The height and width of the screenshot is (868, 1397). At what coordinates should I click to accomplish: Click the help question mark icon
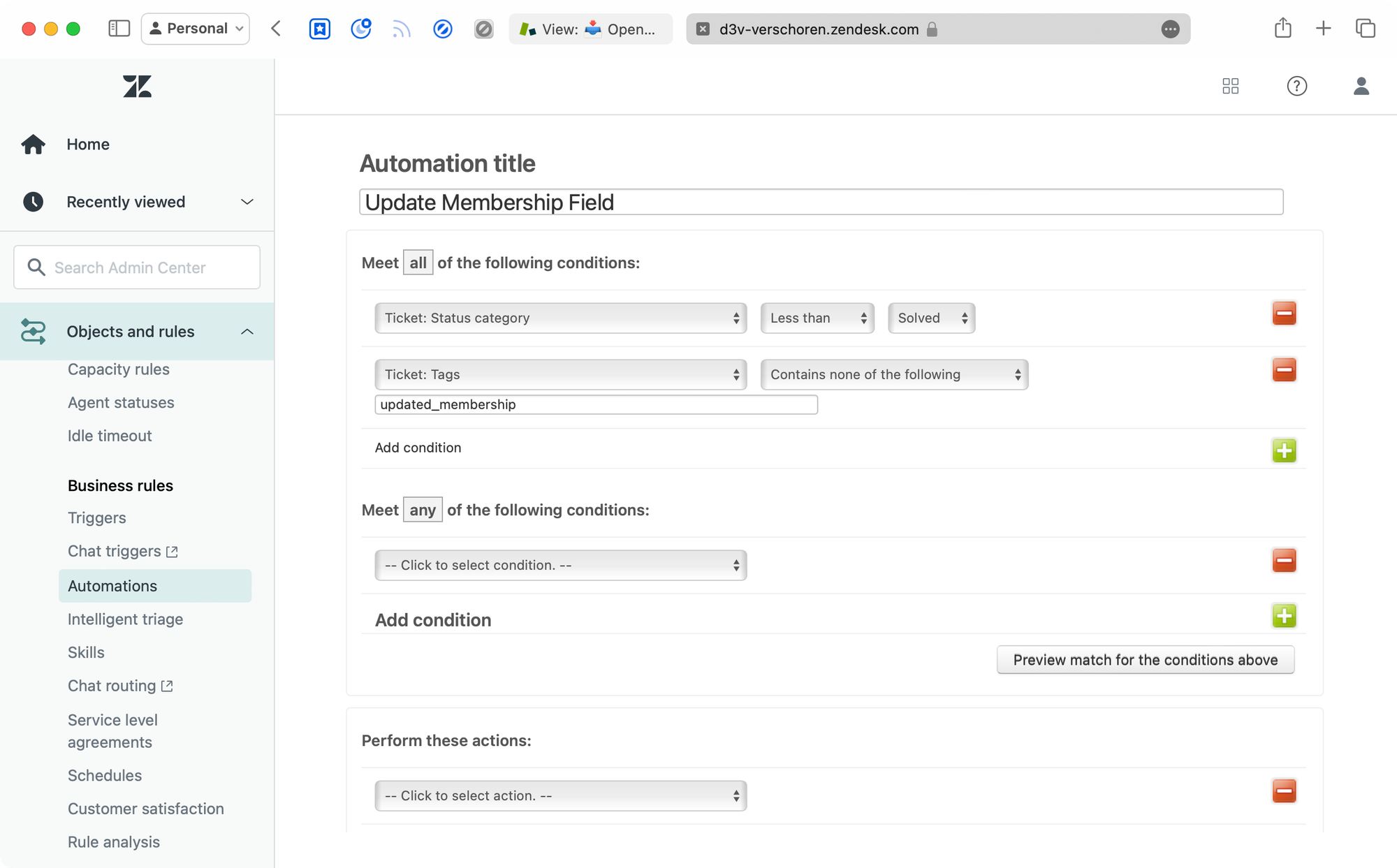(1296, 86)
